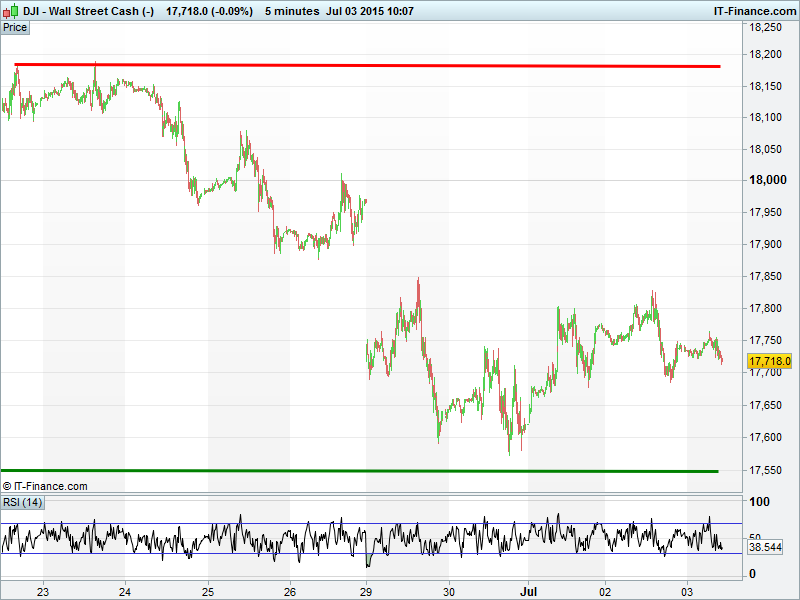Click the RSI value tag 38.544
This screenshot has height=600, width=800.
[764, 548]
